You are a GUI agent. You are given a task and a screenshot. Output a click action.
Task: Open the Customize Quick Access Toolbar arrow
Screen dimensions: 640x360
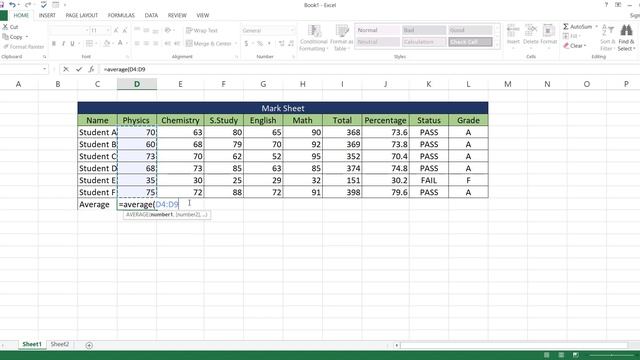(65, 5)
